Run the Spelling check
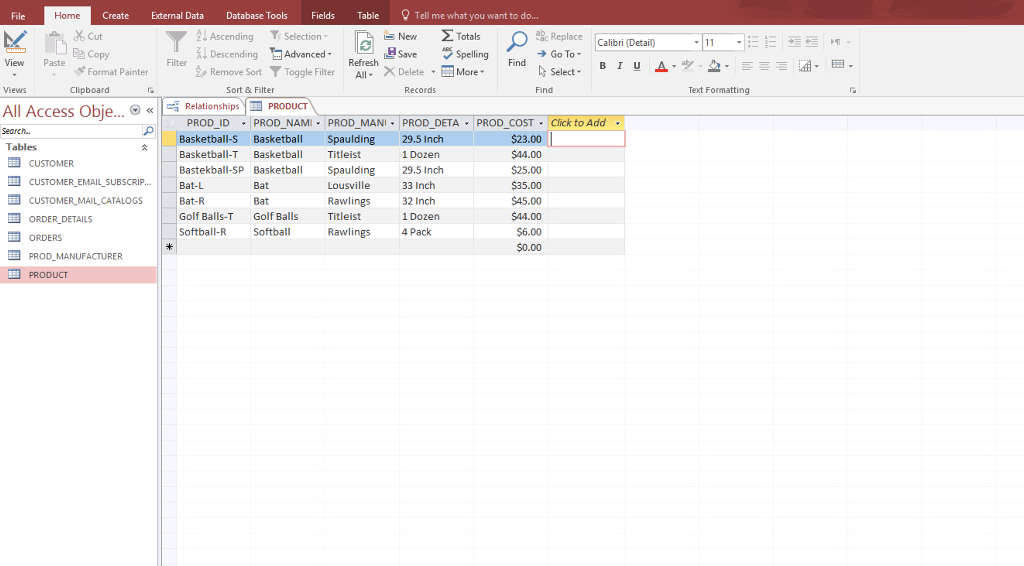 [x=465, y=54]
